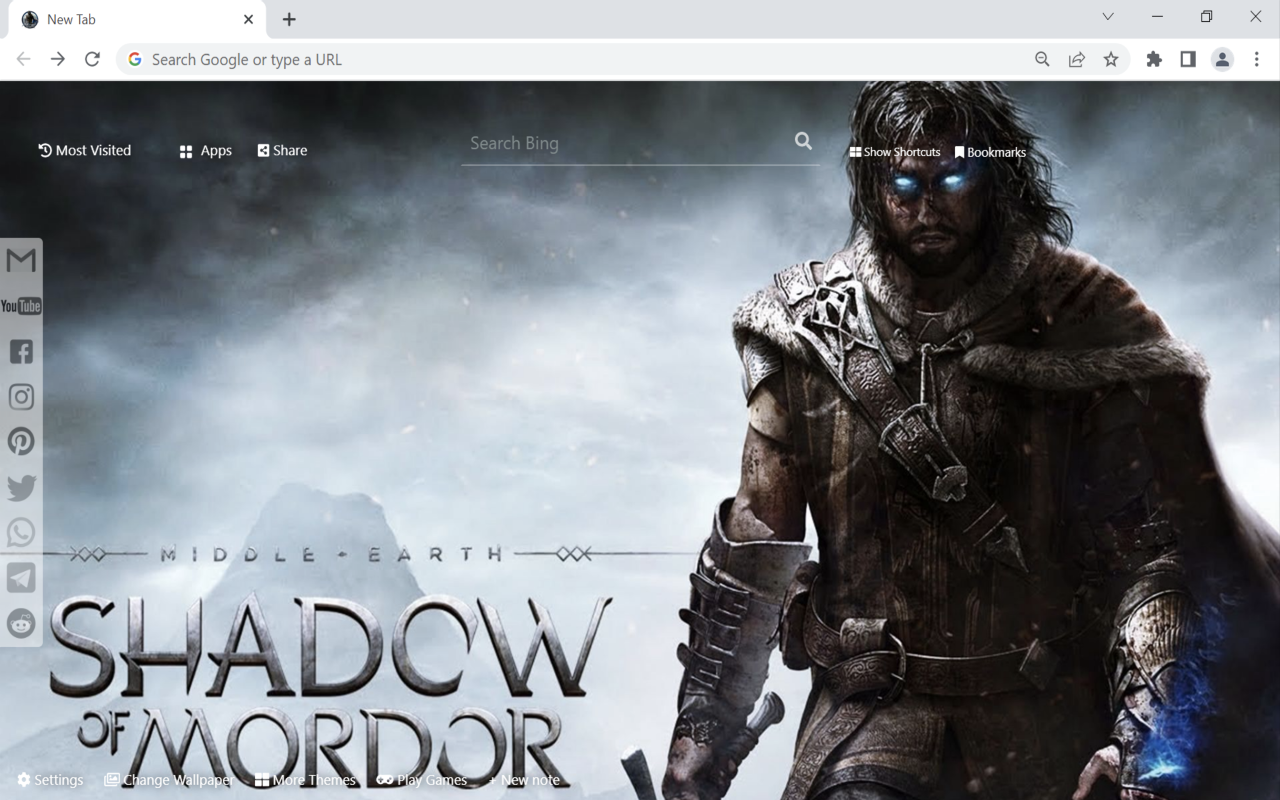
Task: Open the zoom control in address bar
Action: pos(1042,59)
